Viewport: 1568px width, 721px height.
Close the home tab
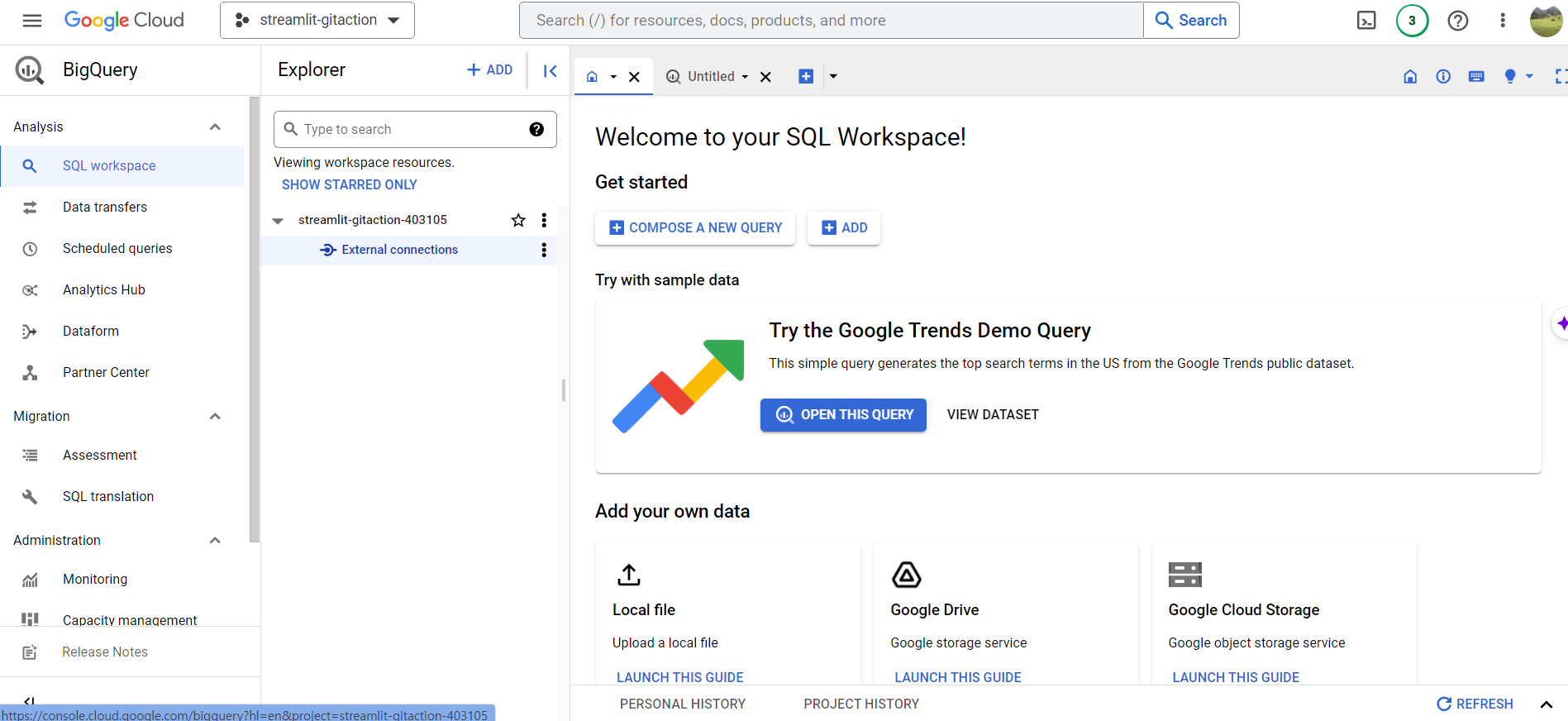(x=634, y=77)
